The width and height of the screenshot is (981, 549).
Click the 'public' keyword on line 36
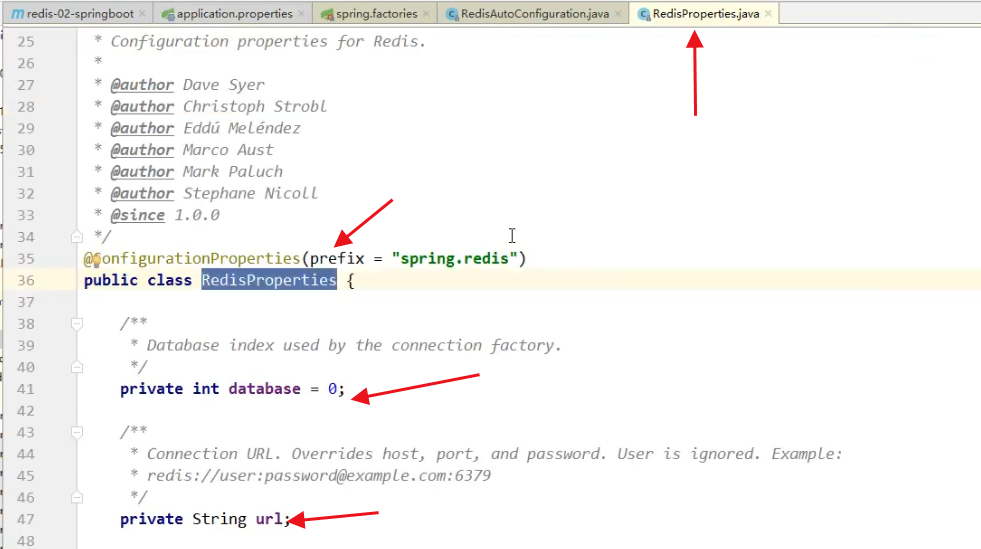pyautogui.click(x=111, y=280)
